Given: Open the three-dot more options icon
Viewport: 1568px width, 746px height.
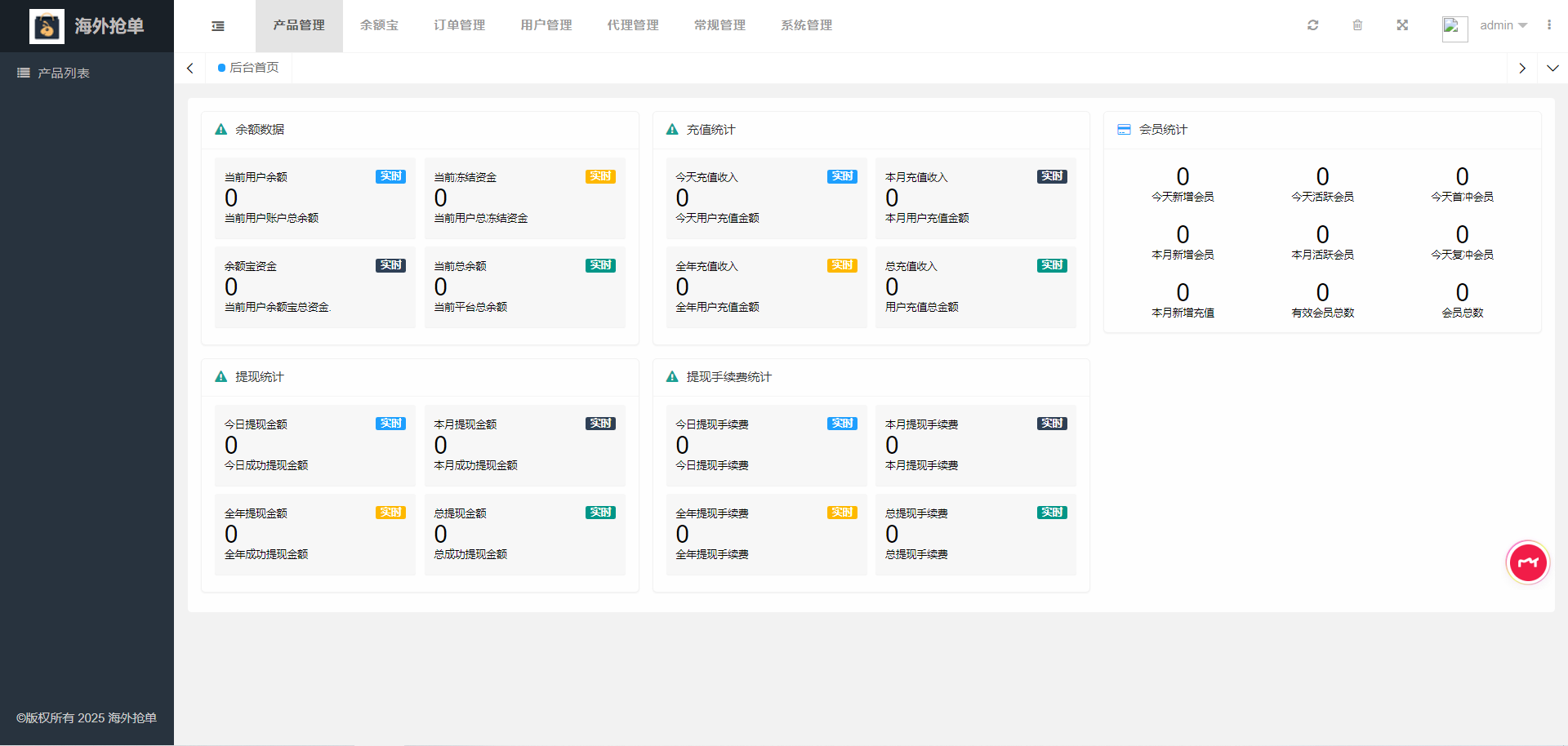Looking at the screenshot, I should pos(1548,25).
